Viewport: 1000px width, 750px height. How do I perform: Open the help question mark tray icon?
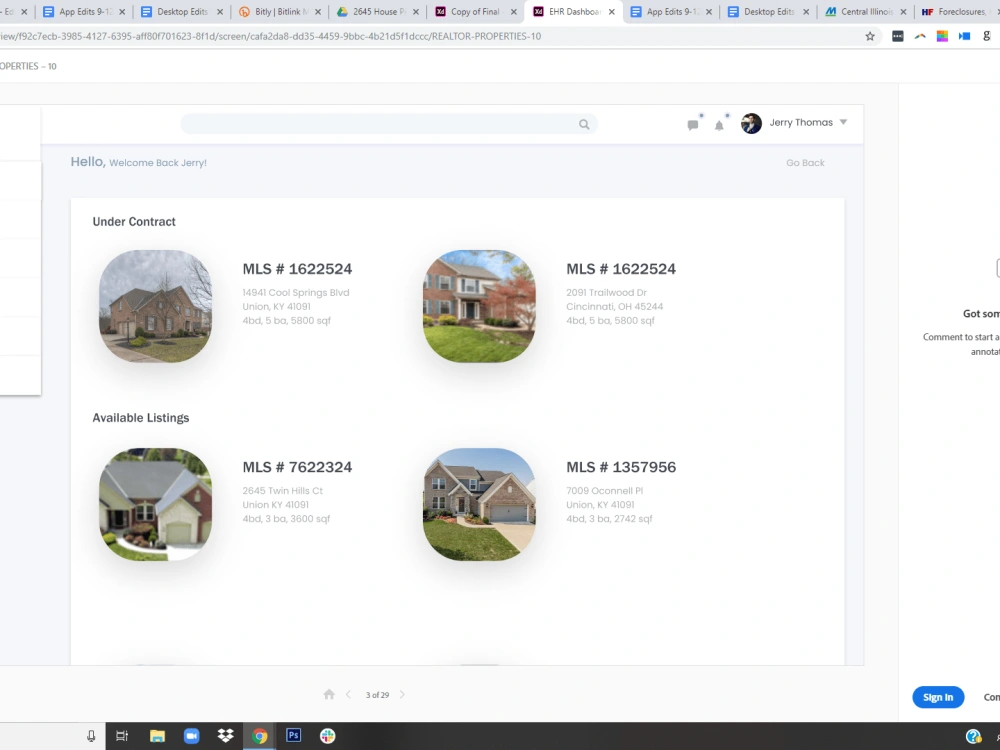coord(974,737)
